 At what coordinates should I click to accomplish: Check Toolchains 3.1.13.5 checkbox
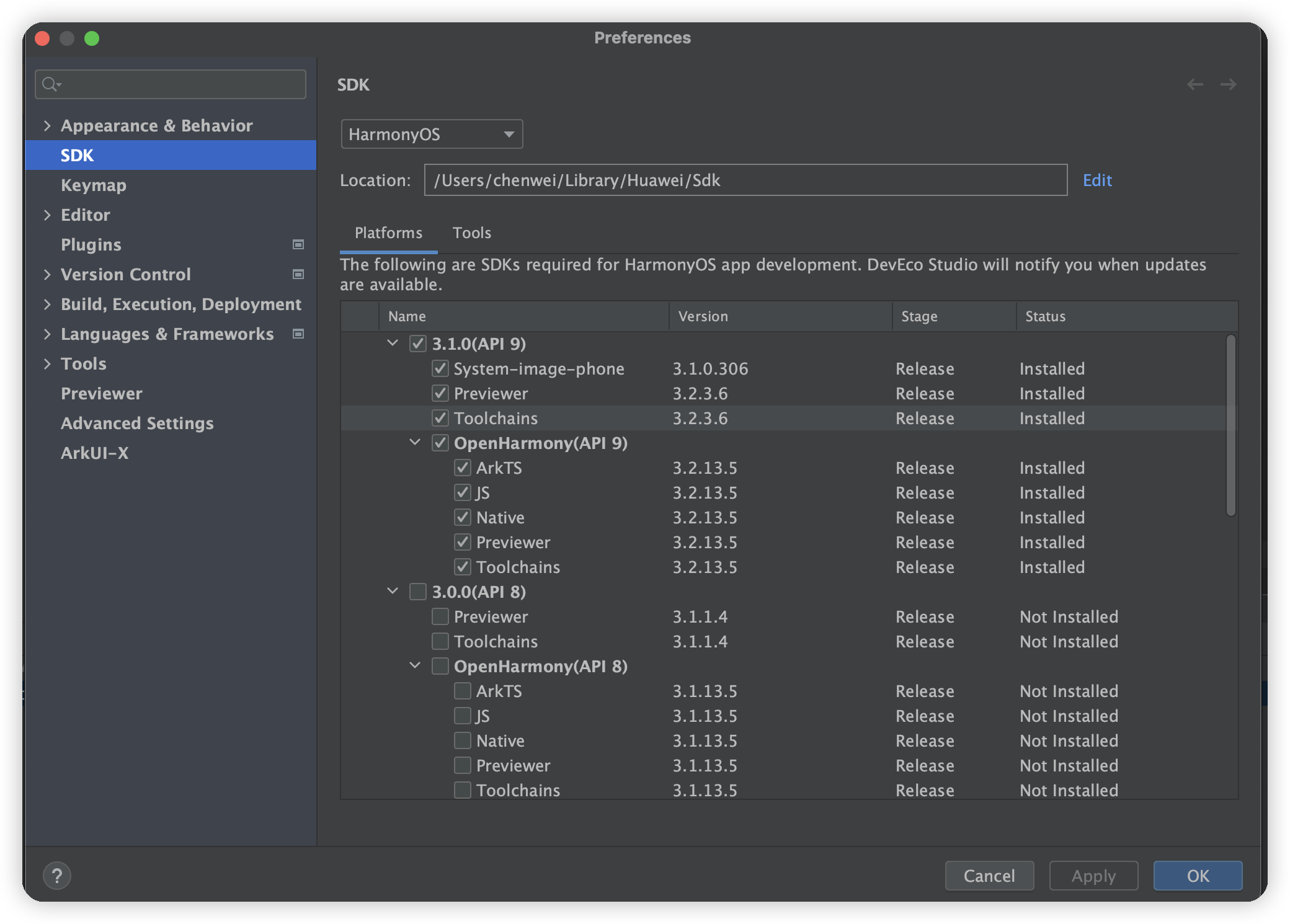click(462, 790)
